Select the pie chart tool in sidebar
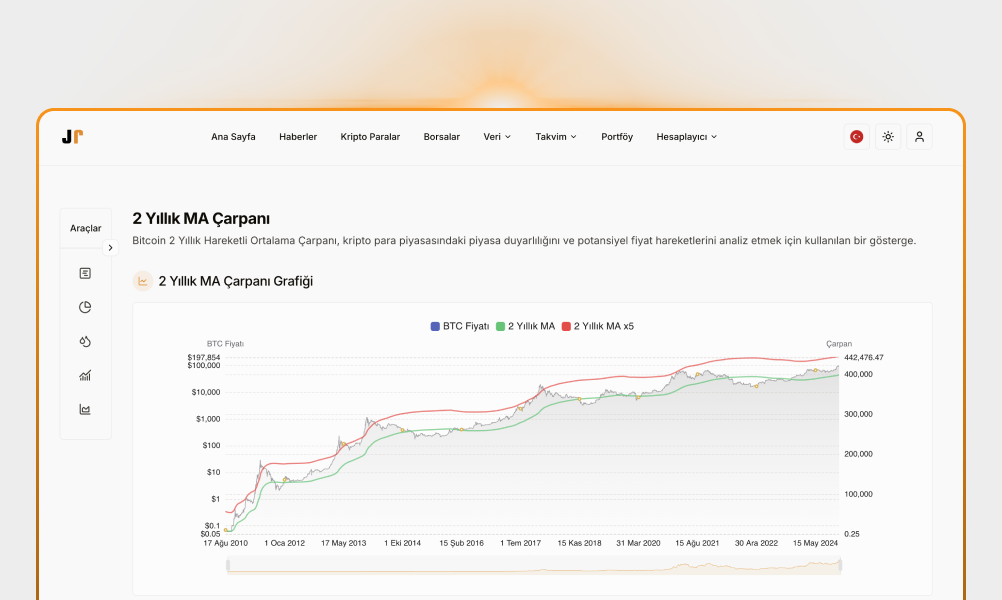The width and height of the screenshot is (1002, 600). coord(85,307)
